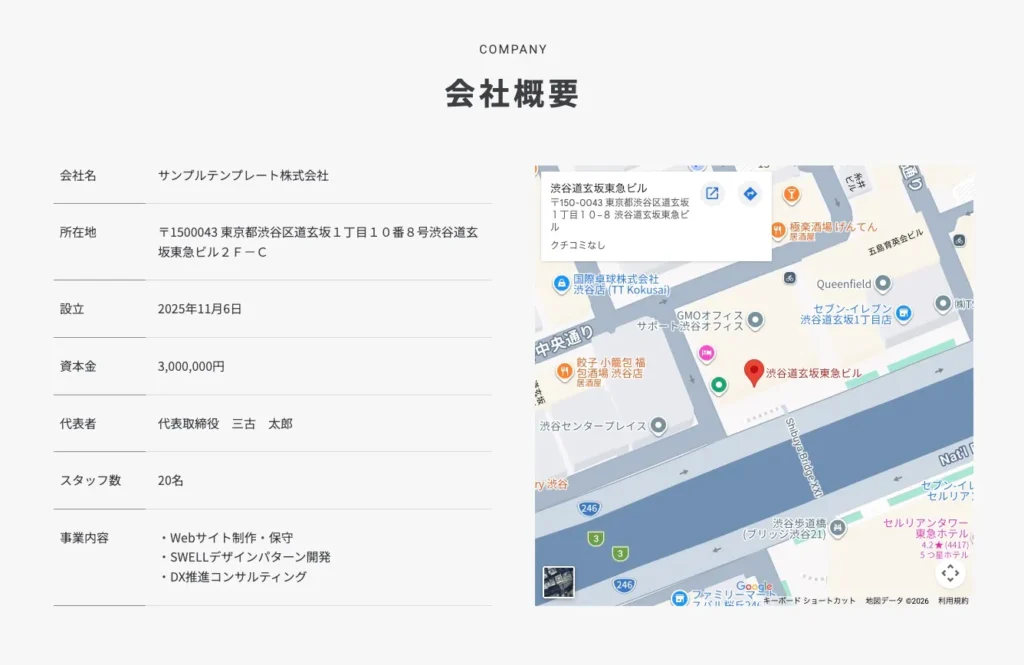Open the share icon on the info card
Viewport: 1024px width, 665px height.
click(711, 193)
